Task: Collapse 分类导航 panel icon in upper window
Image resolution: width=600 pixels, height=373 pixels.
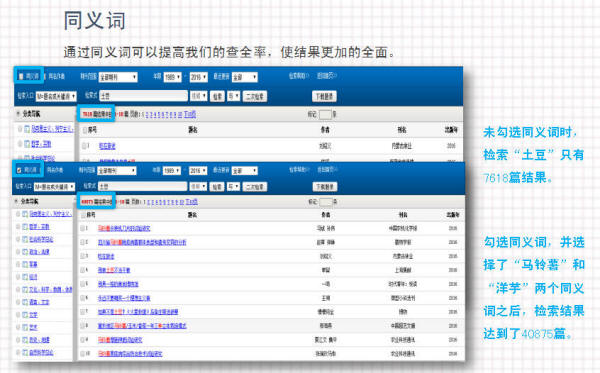Action: (18, 114)
